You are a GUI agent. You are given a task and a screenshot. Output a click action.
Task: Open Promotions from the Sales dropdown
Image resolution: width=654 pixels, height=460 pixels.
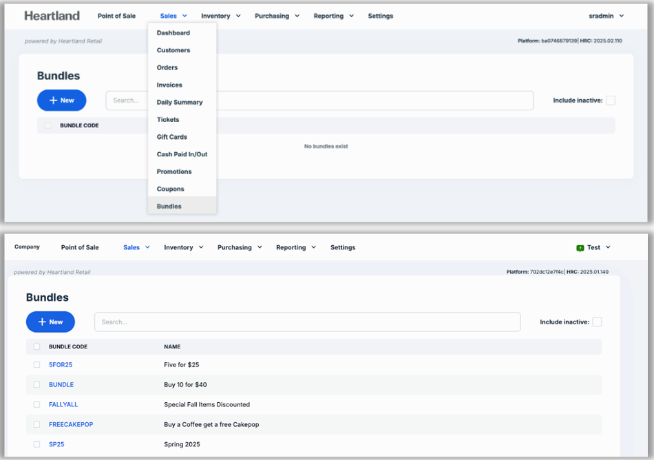click(x=173, y=171)
